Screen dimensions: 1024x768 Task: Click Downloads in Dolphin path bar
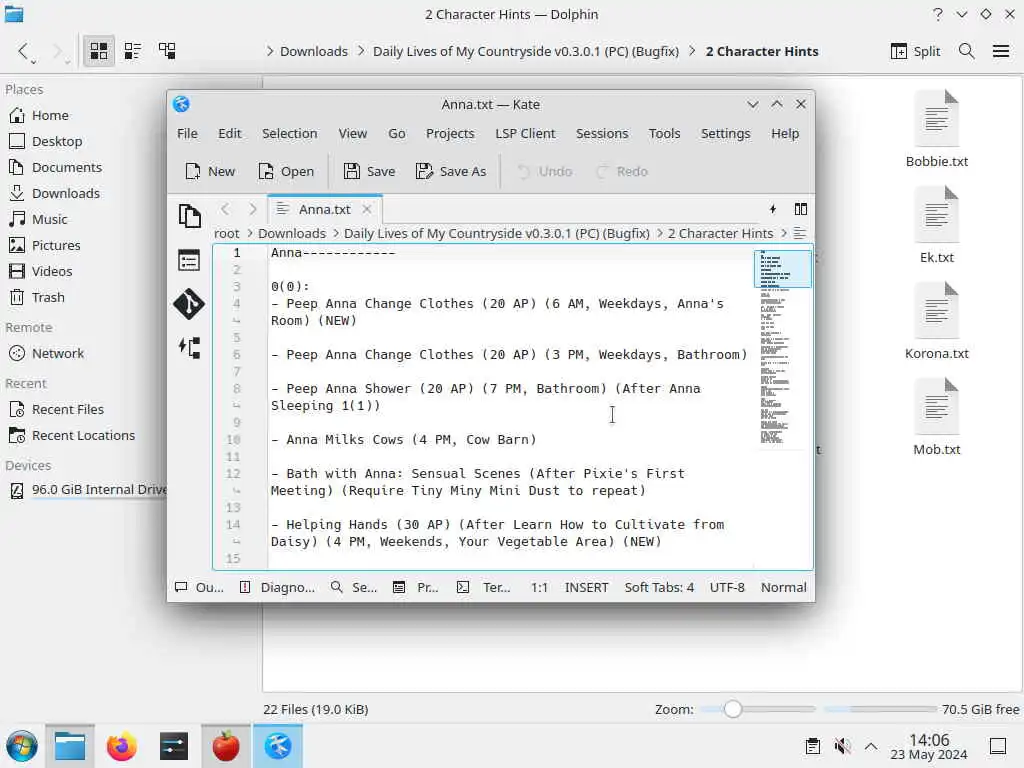(x=313, y=51)
